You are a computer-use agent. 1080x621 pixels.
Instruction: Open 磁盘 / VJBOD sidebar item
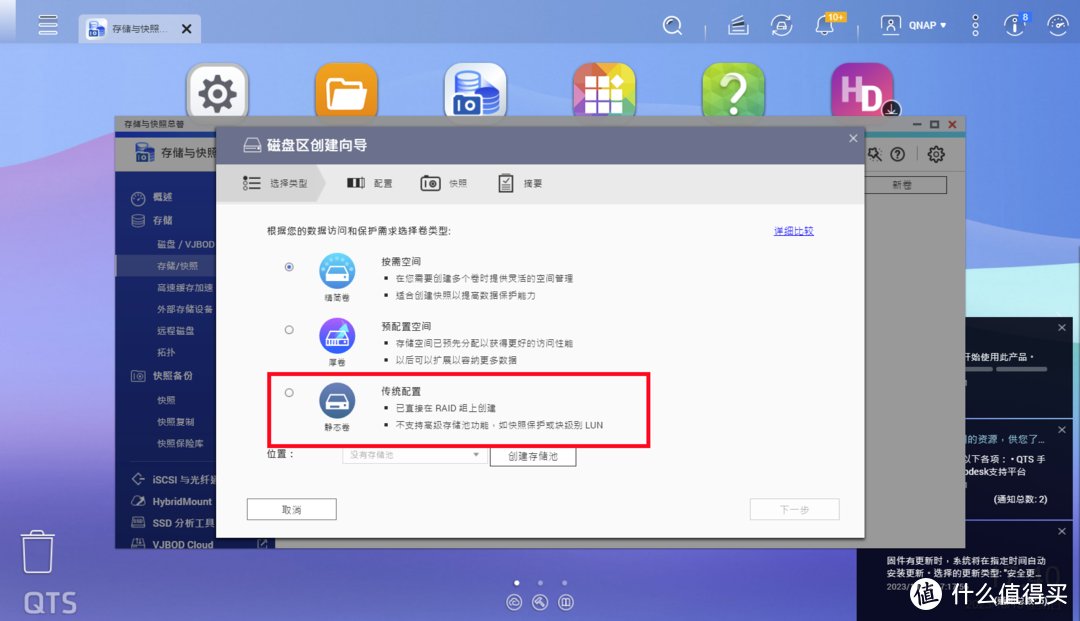(186, 244)
